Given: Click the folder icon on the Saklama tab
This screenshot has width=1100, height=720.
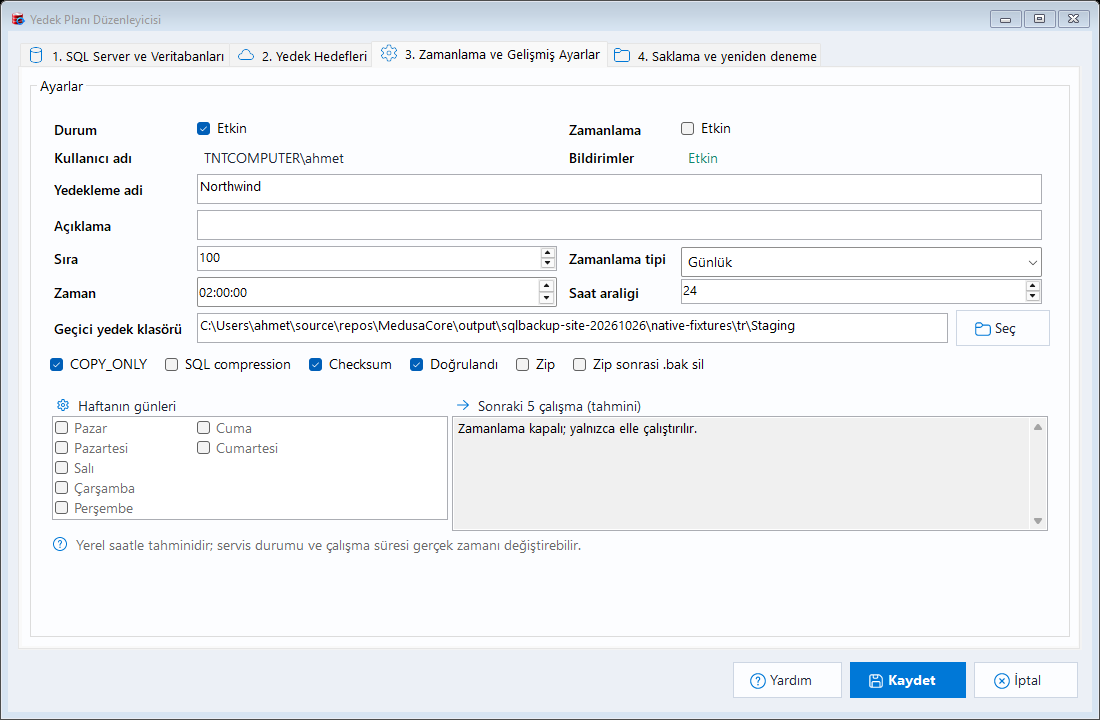Looking at the screenshot, I should click(622, 55).
